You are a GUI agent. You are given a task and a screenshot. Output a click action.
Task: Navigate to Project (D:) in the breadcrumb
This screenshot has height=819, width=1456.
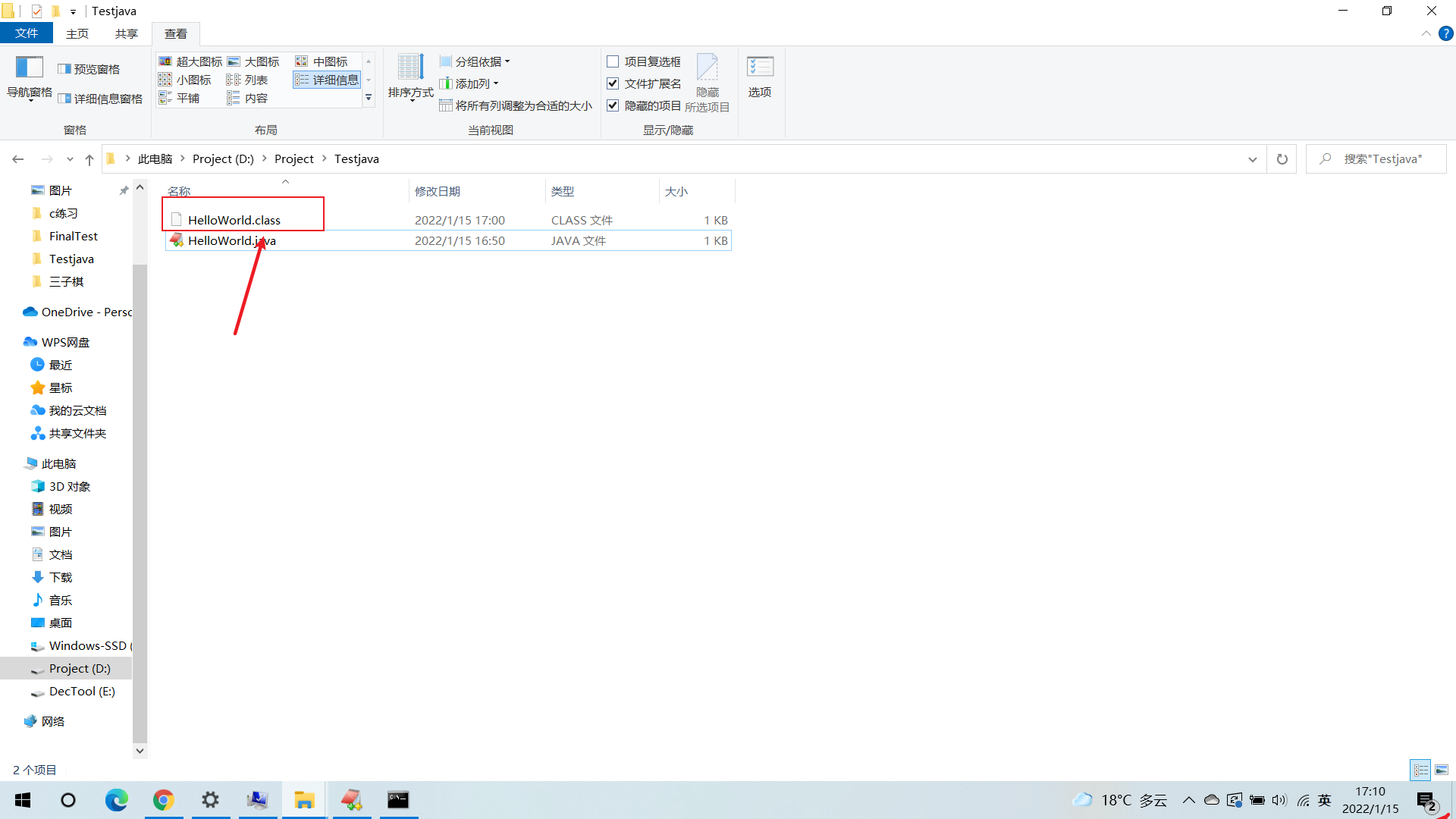click(x=223, y=158)
